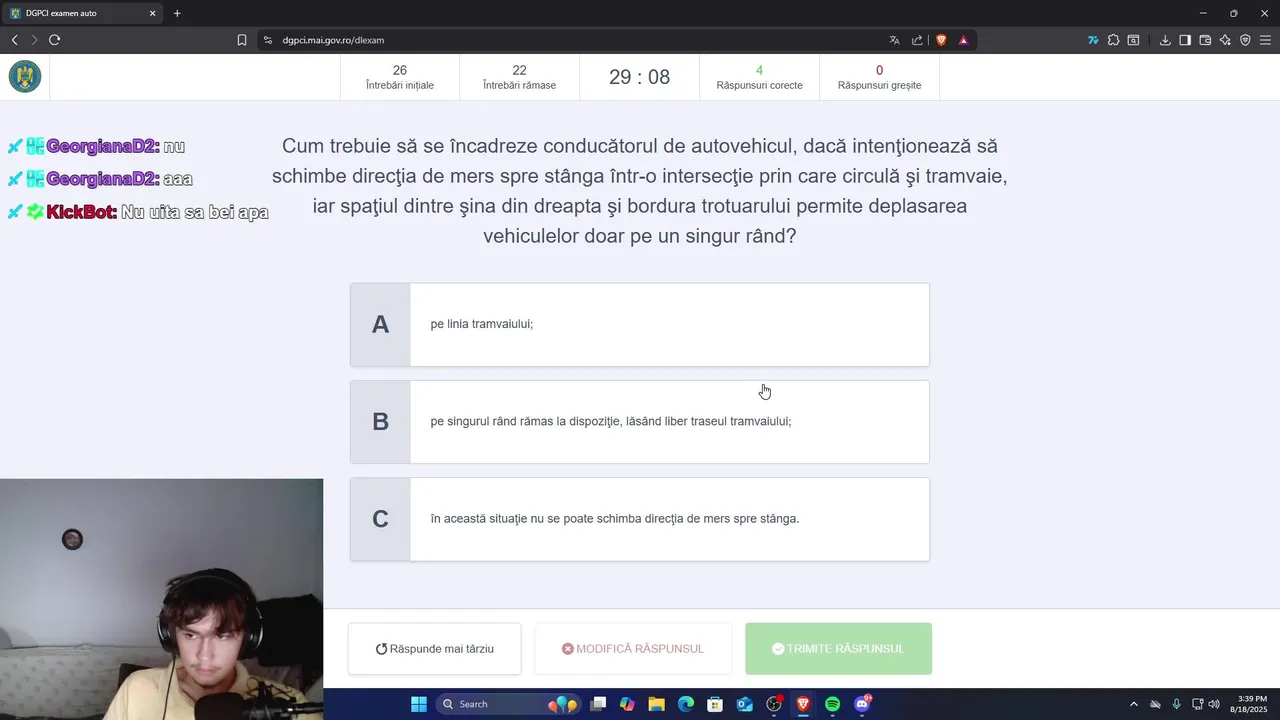Select the DGPCI examen auto tab
This screenshot has width=1280, height=720.
pos(84,13)
